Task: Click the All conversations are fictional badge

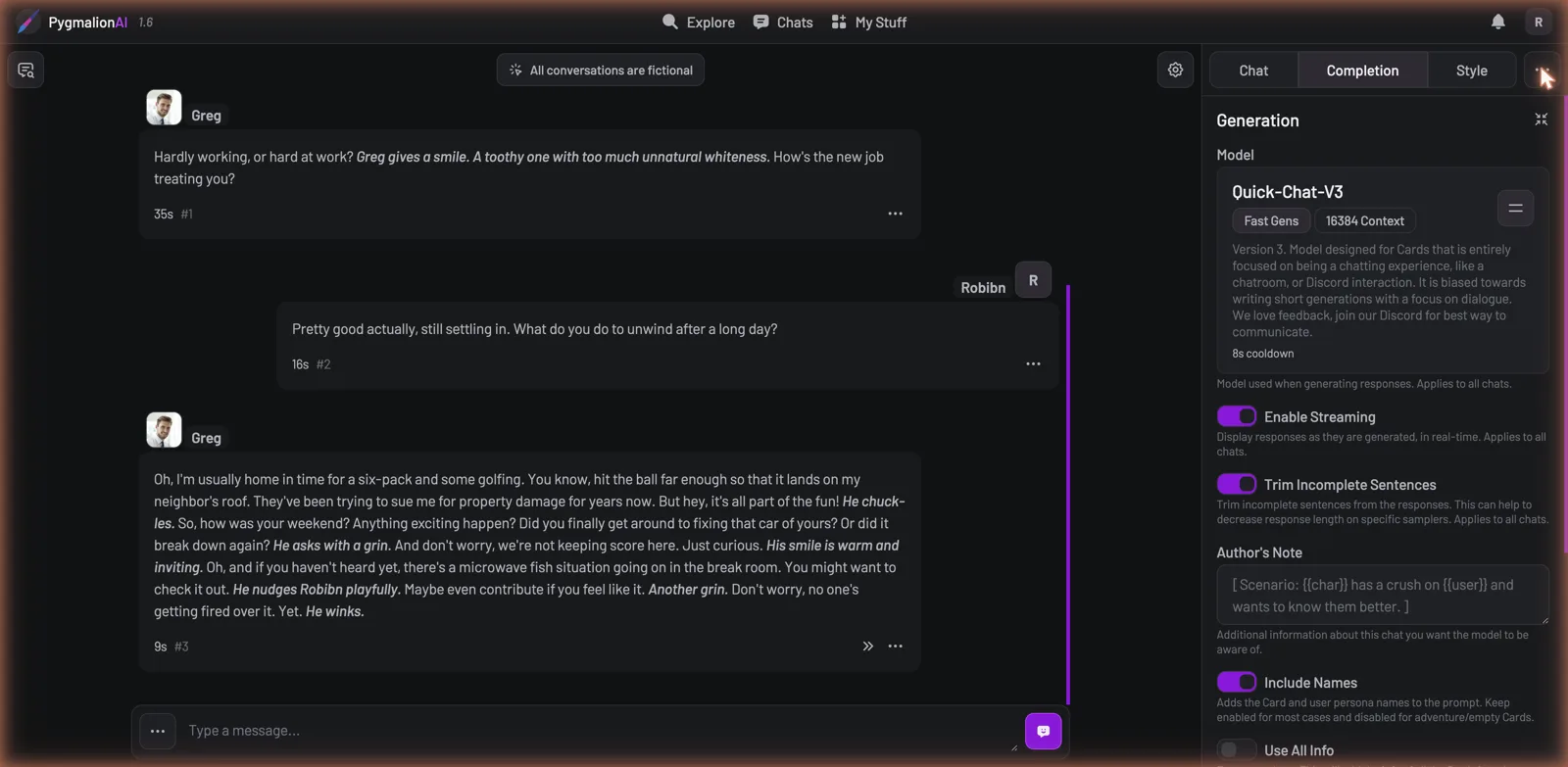Action: coord(601,71)
